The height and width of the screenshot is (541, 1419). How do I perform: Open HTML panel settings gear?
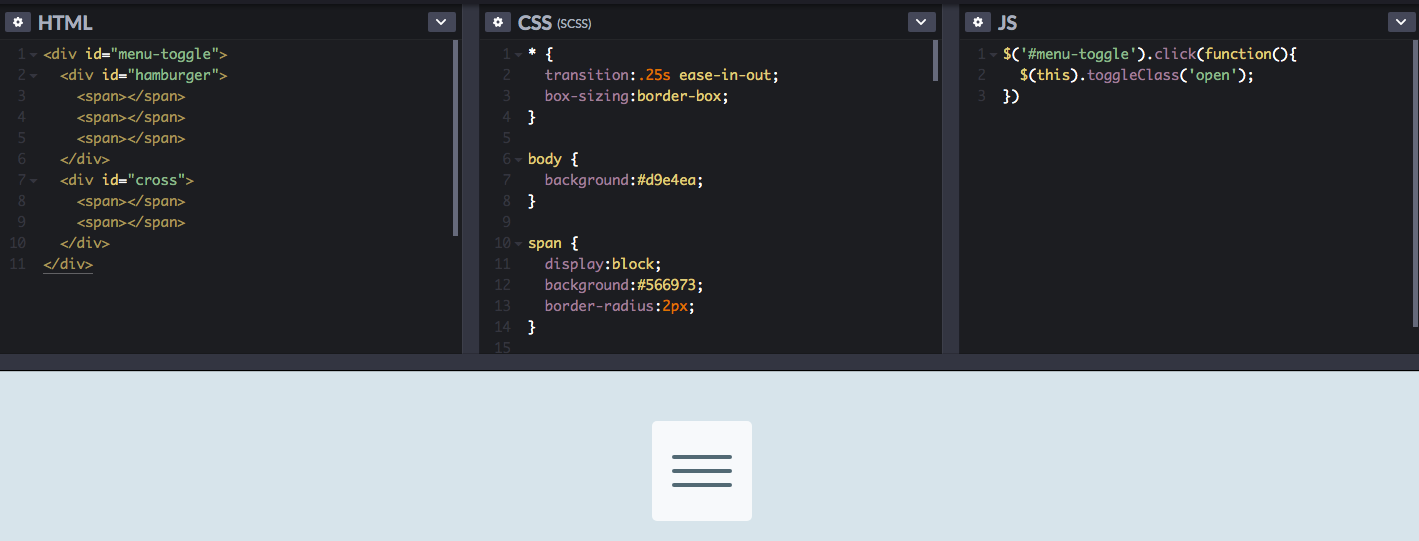coord(18,22)
